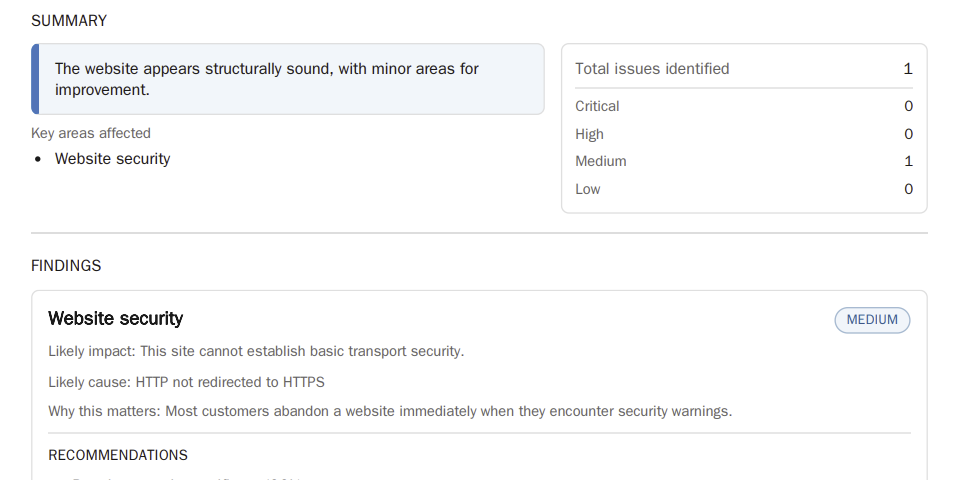Click the structurally sound summary callout
960x480 pixels.
[290, 79]
